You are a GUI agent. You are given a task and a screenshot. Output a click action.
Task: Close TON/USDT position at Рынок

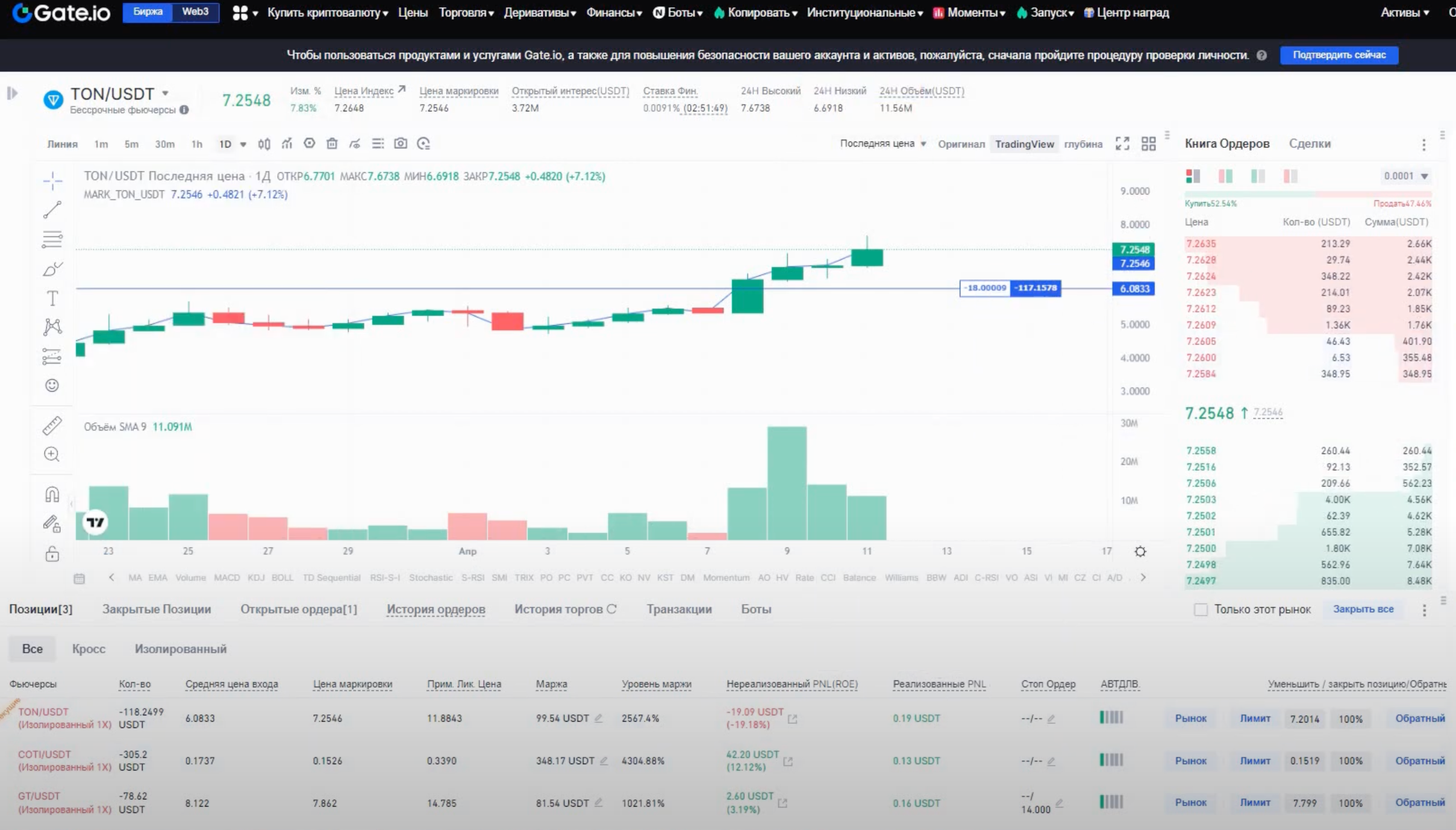pyautogui.click(x=1191, y=718)
